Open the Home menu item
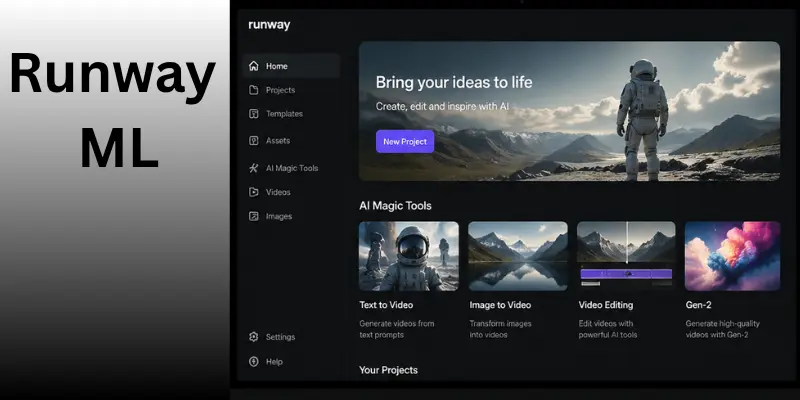 tap(291, 66)
